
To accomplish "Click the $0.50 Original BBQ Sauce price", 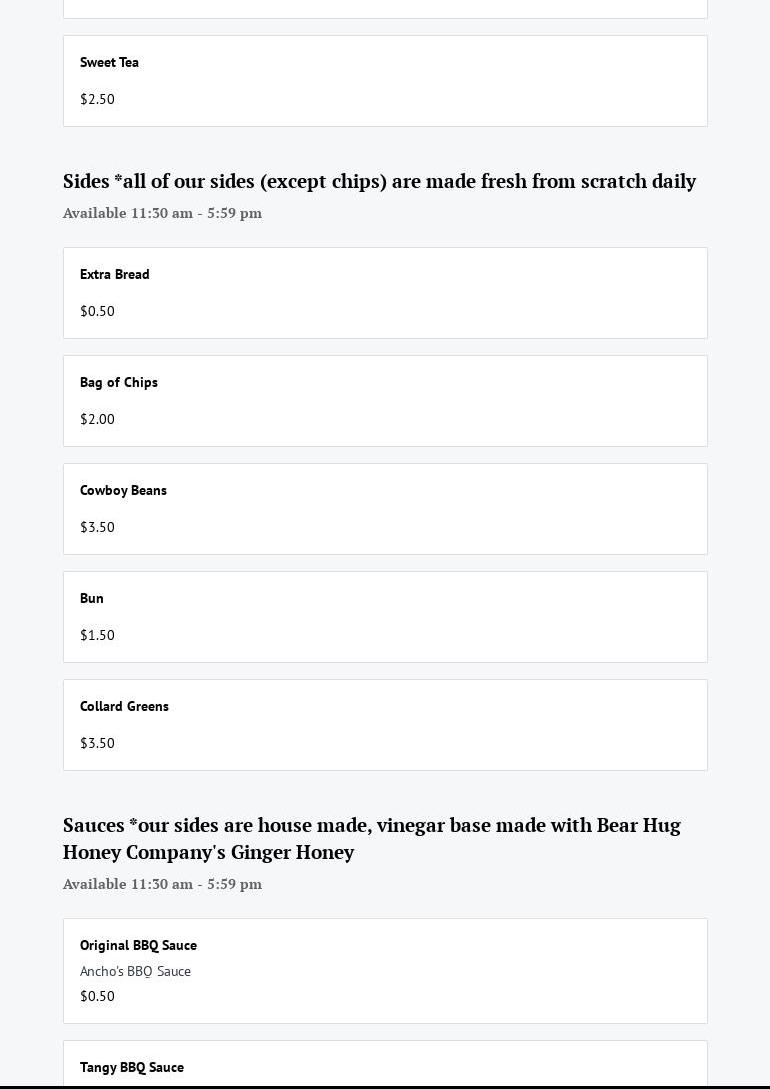I will [x=97, y=996].
